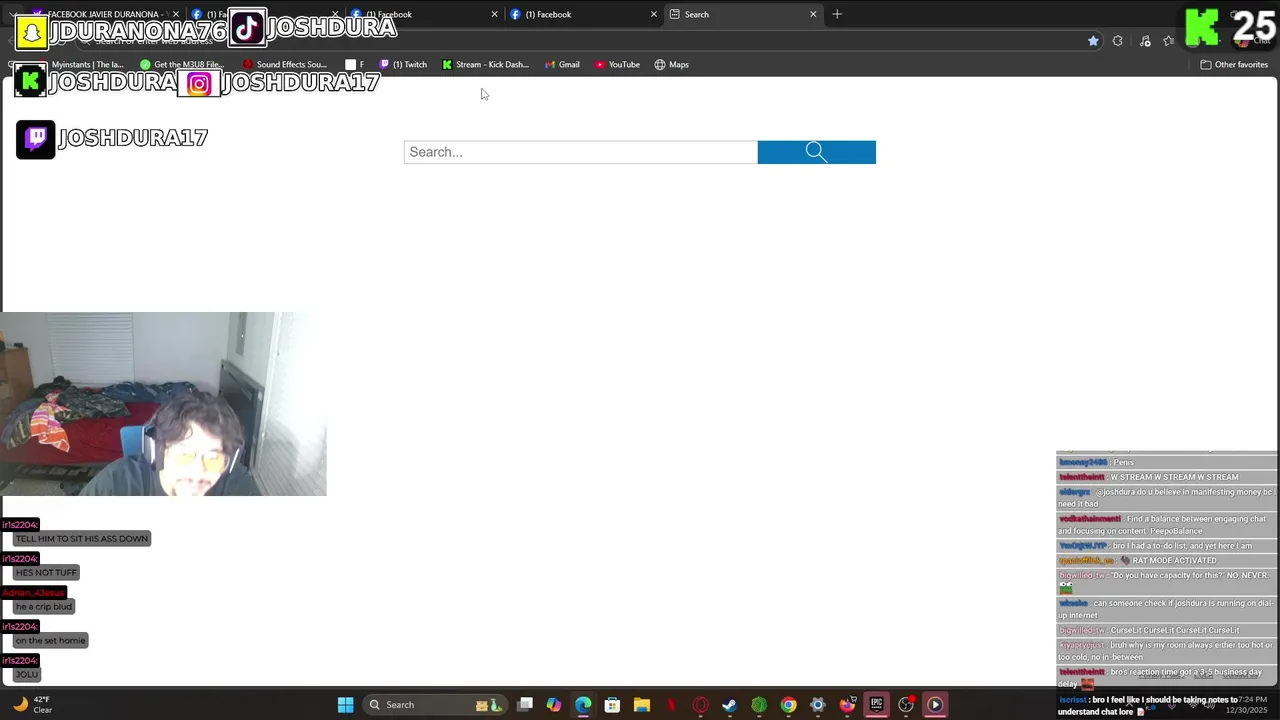Viewport: 1280px width, 720px height.
Task: Open a new browser tab with the plus button
Action: coord(837,14)
